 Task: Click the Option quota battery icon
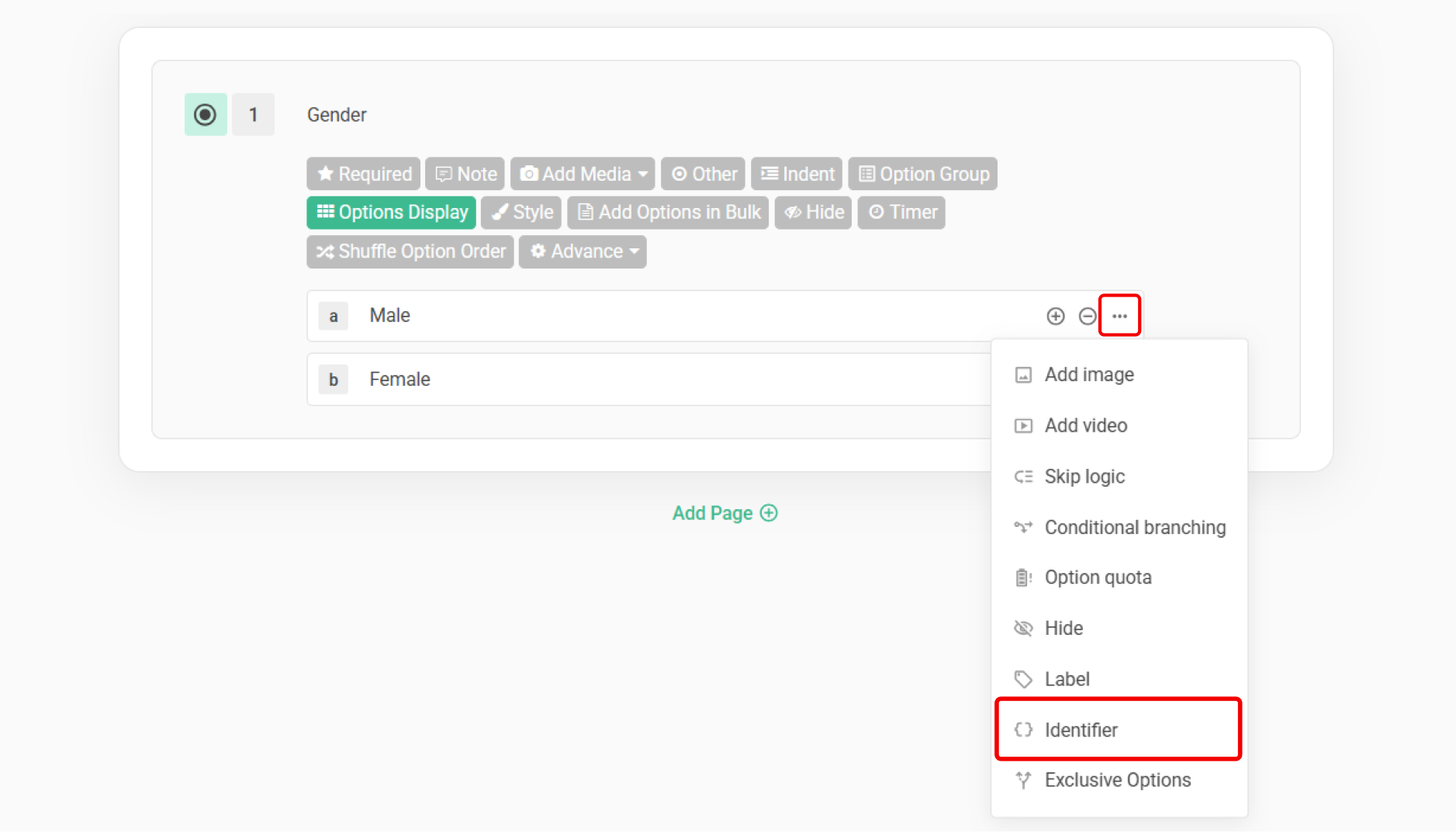coord(1024,577)
